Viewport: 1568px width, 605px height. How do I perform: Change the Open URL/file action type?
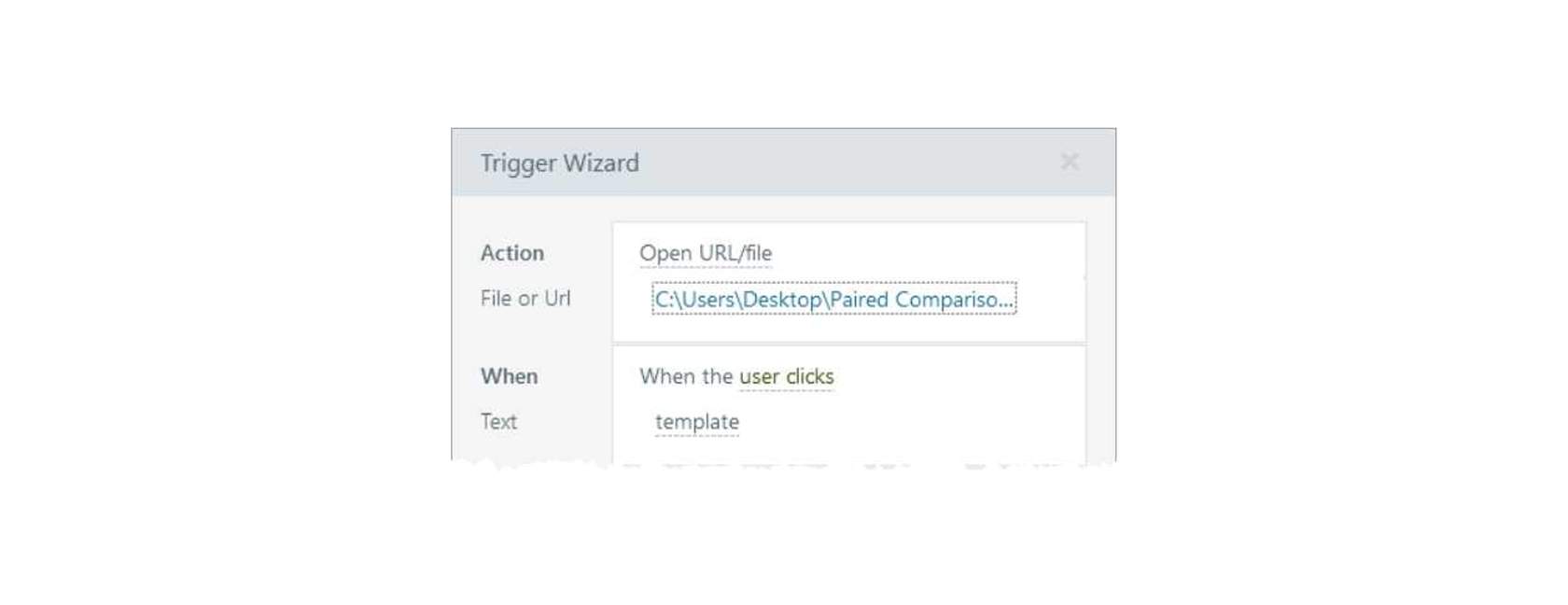(706, 253)
